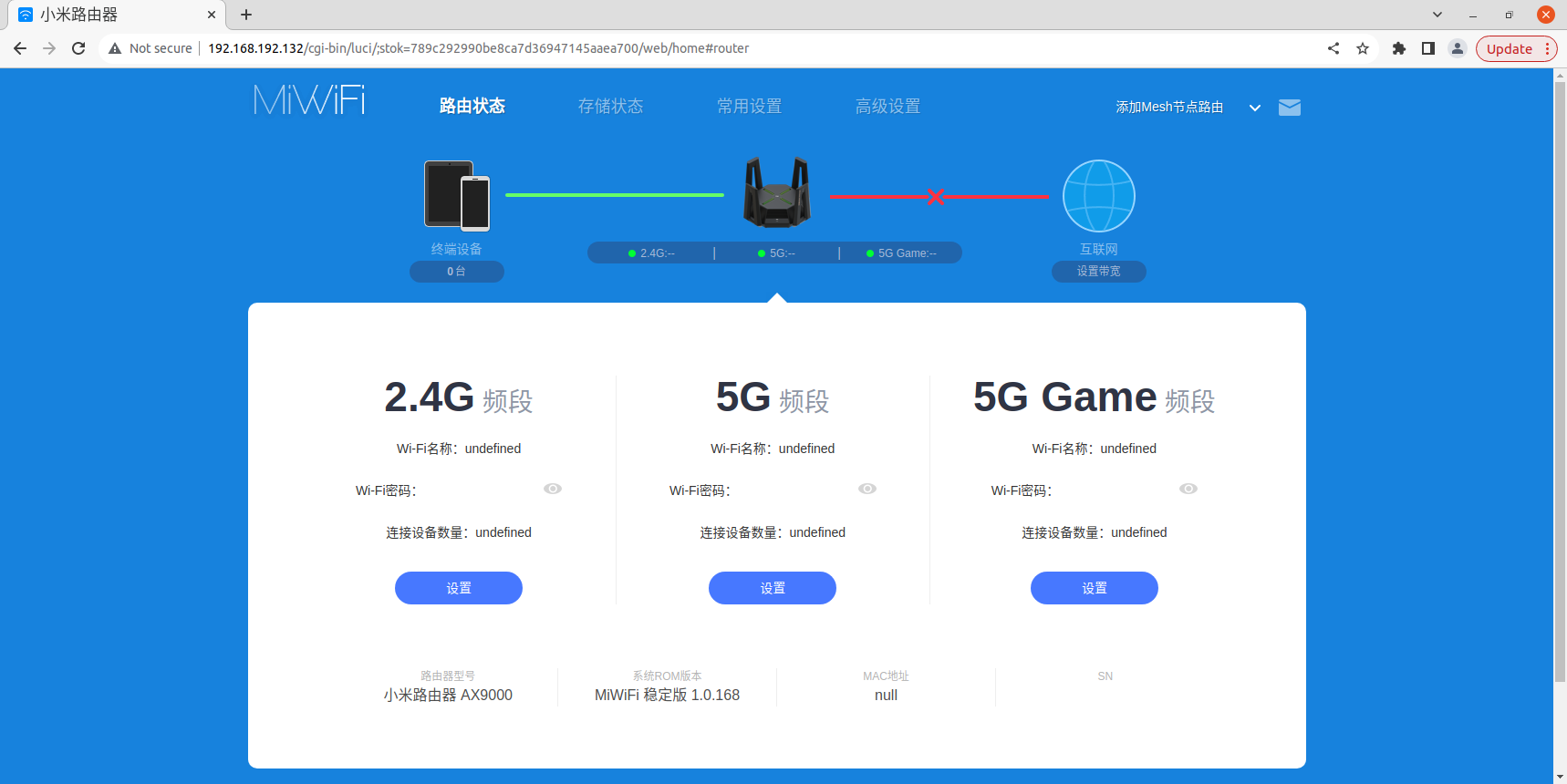Click the 小米路由器 AX9000 model text
The height and width of the screenshot is (784, 1567).
coord(448,695)
